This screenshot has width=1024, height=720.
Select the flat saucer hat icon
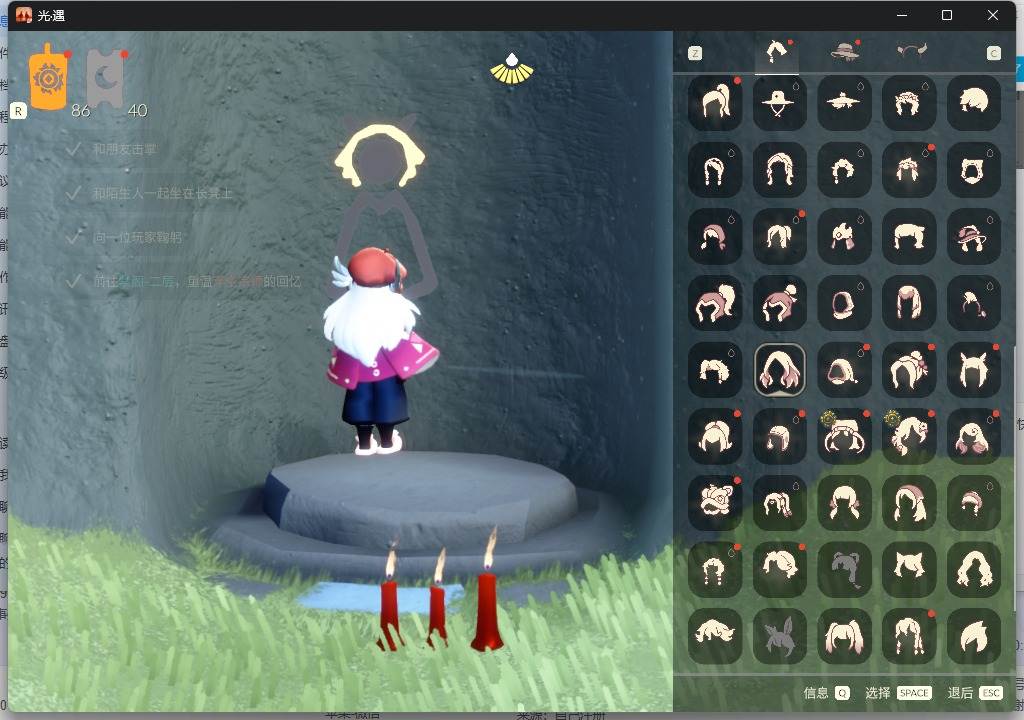coord(844,103)
